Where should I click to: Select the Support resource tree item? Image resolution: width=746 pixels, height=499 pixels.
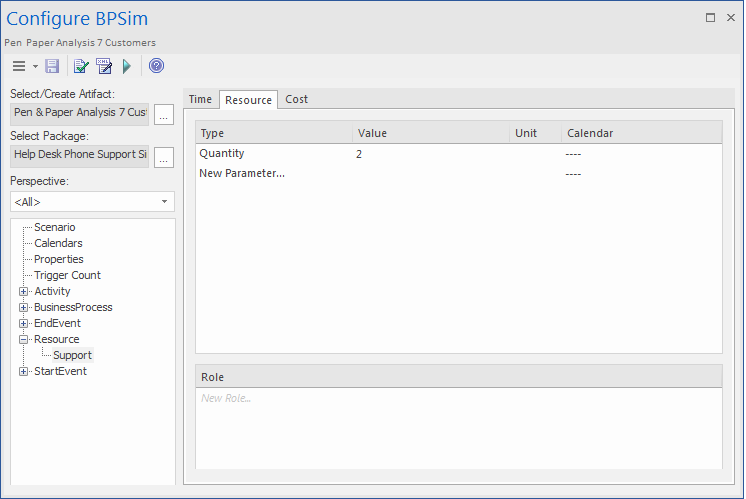point(72,356)
